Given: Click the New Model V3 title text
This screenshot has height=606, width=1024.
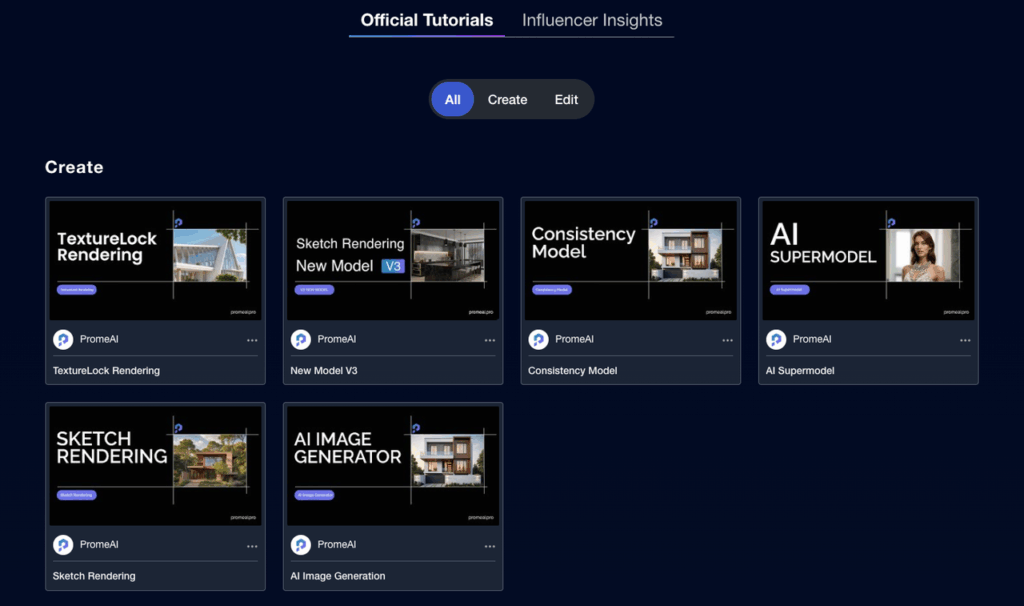Looking at the screenshot, I should [x=324, y=370].
